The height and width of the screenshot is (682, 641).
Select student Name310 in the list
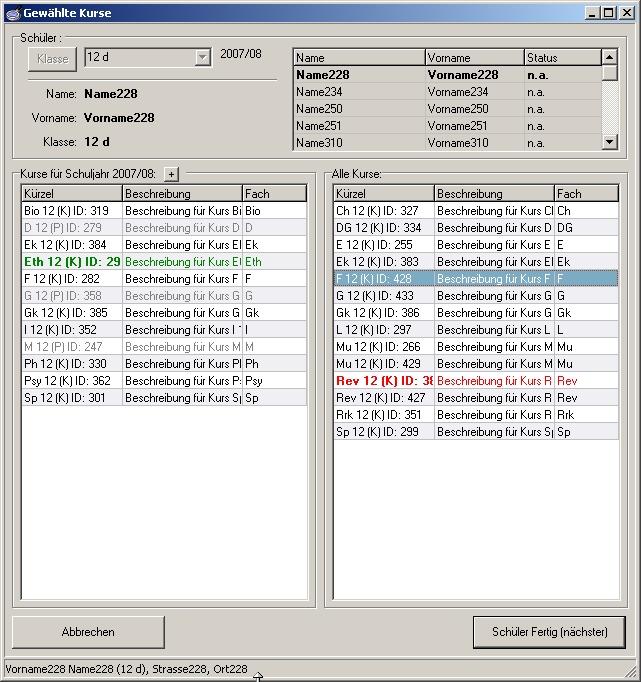point(358,143)
